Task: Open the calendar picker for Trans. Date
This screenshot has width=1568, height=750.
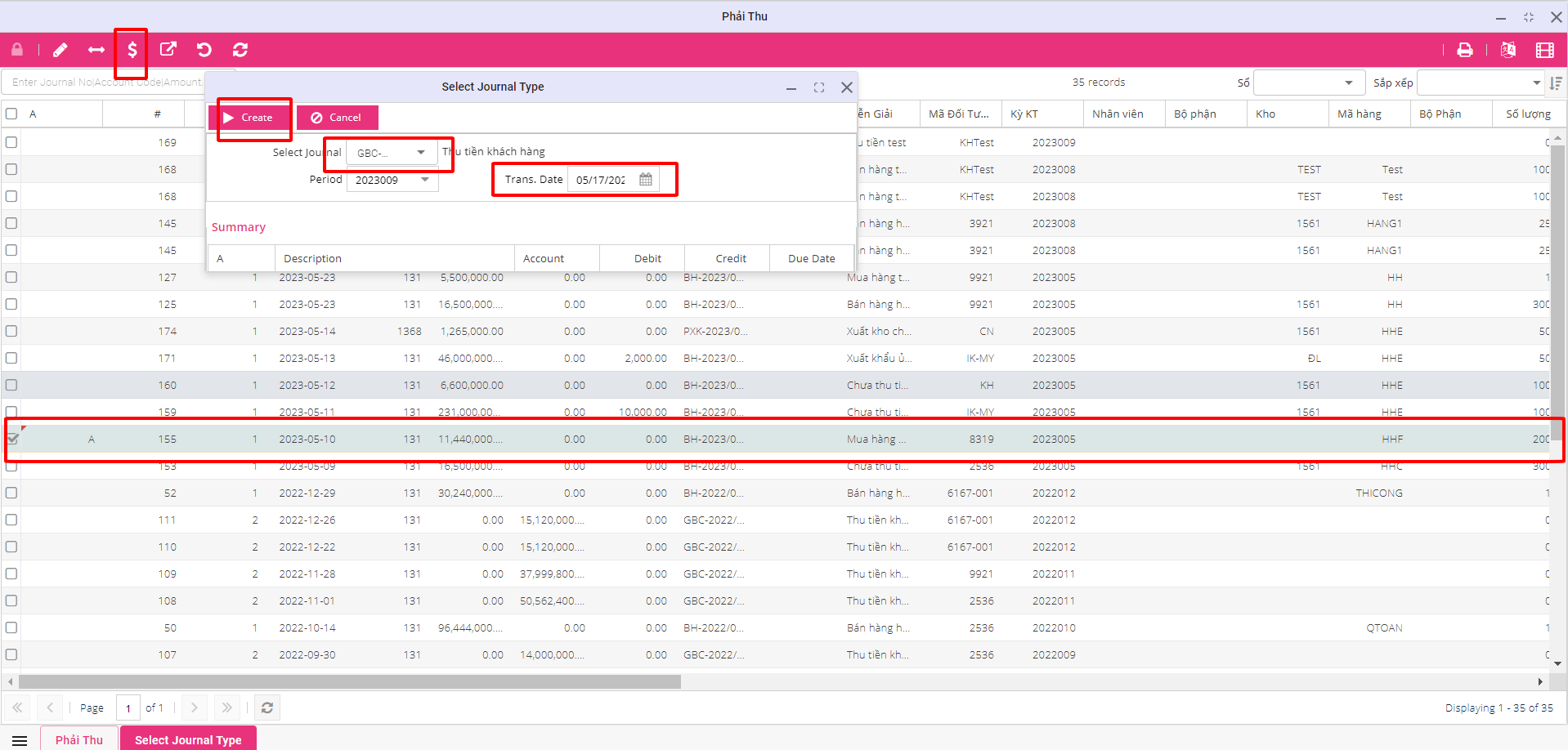Action: tap(646, 180)
